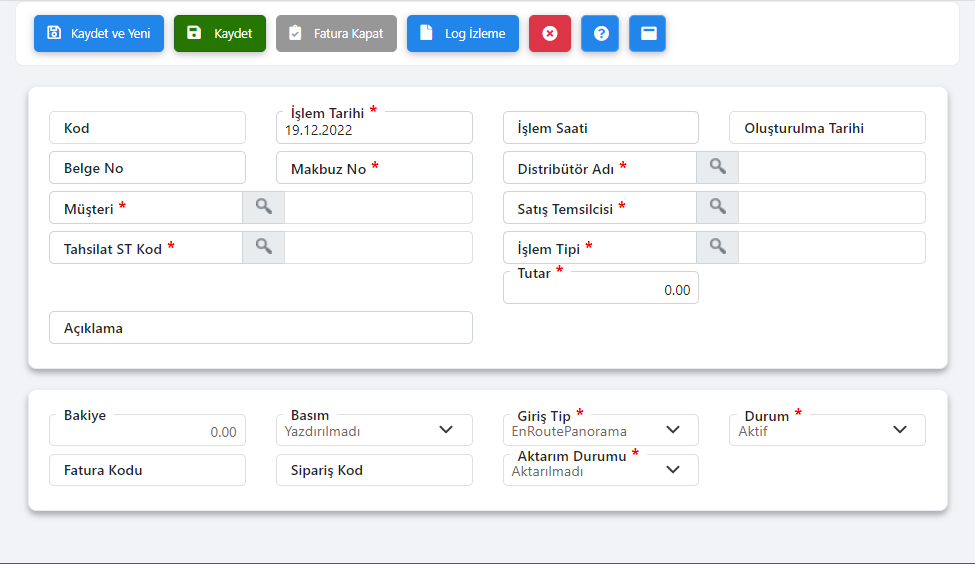Click into the Tutar amount field
Image resolution: width=975 pixels, height=564 pixels.
(600, 289)
